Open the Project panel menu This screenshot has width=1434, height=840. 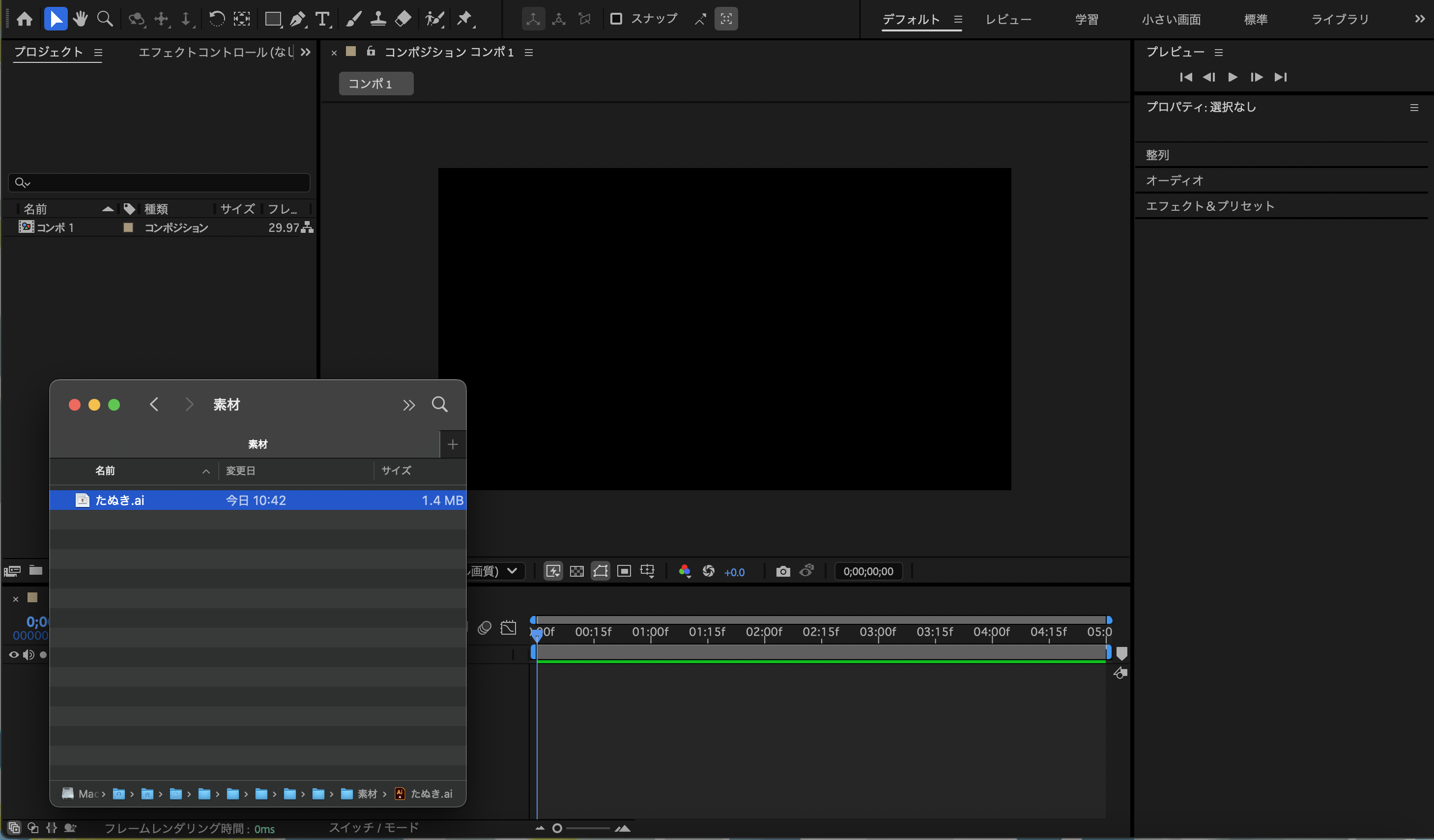tap(98, 53)
